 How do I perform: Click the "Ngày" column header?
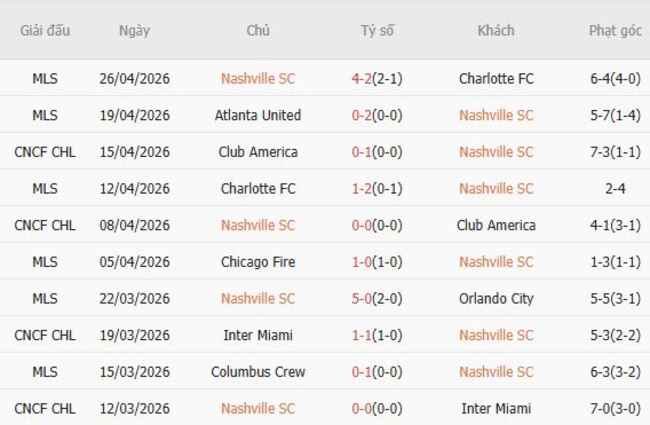coord(134,30)
